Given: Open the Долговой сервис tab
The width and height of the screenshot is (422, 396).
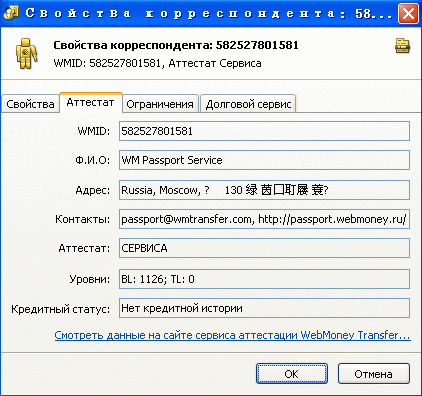Looking at the screenshot, I should 248,104.
